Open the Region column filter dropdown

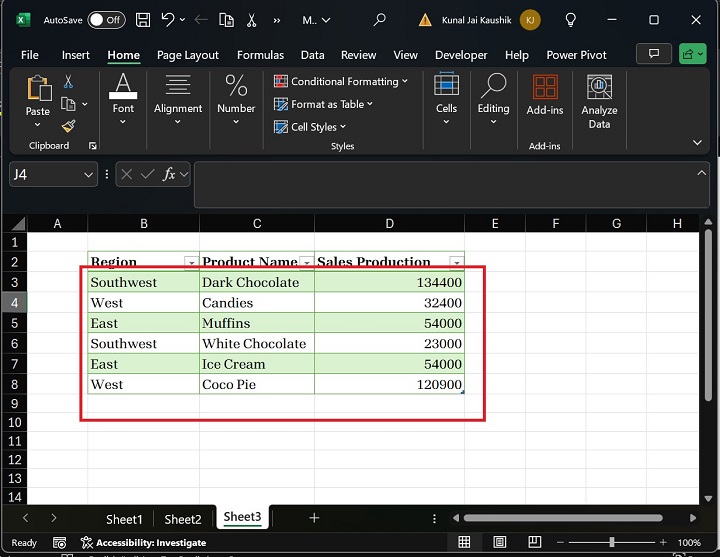[x=191, y=262]
